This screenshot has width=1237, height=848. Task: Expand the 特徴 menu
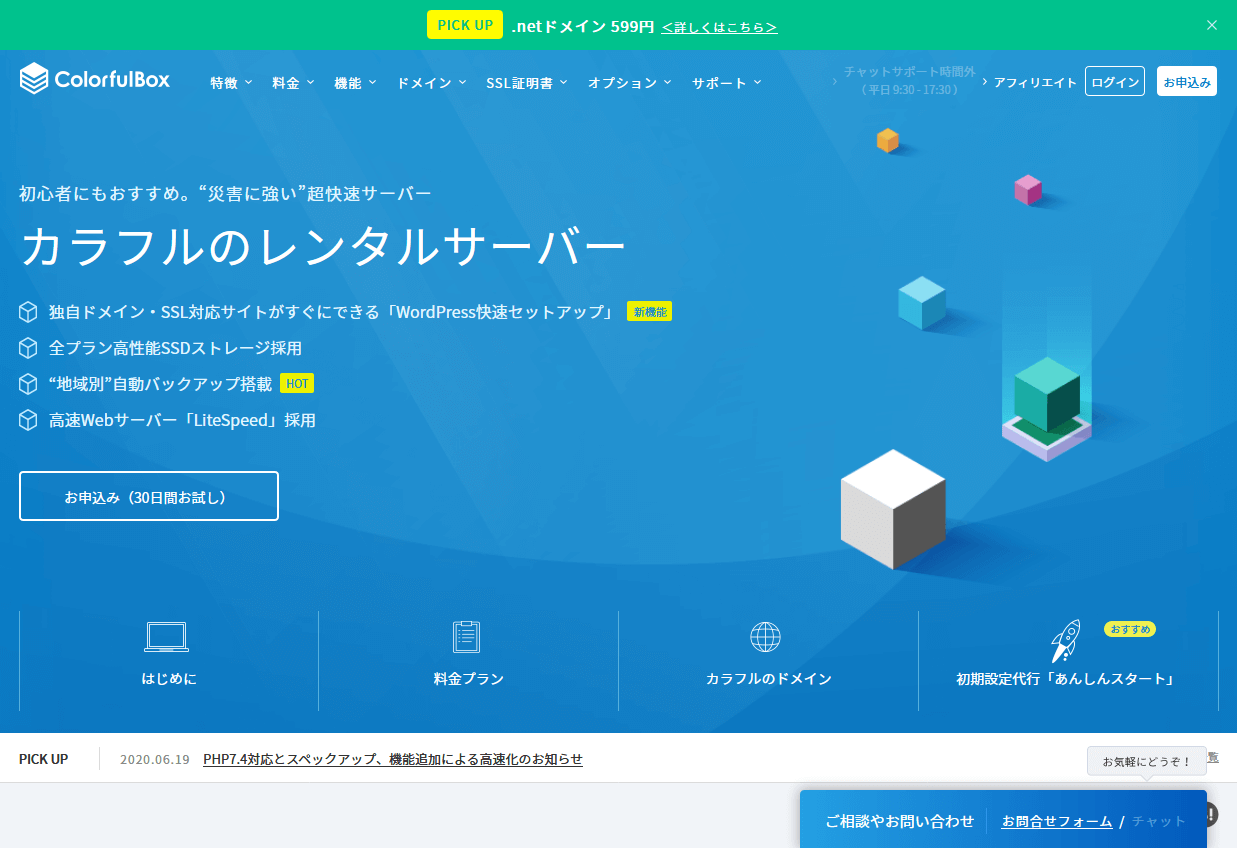pos(231,83)
